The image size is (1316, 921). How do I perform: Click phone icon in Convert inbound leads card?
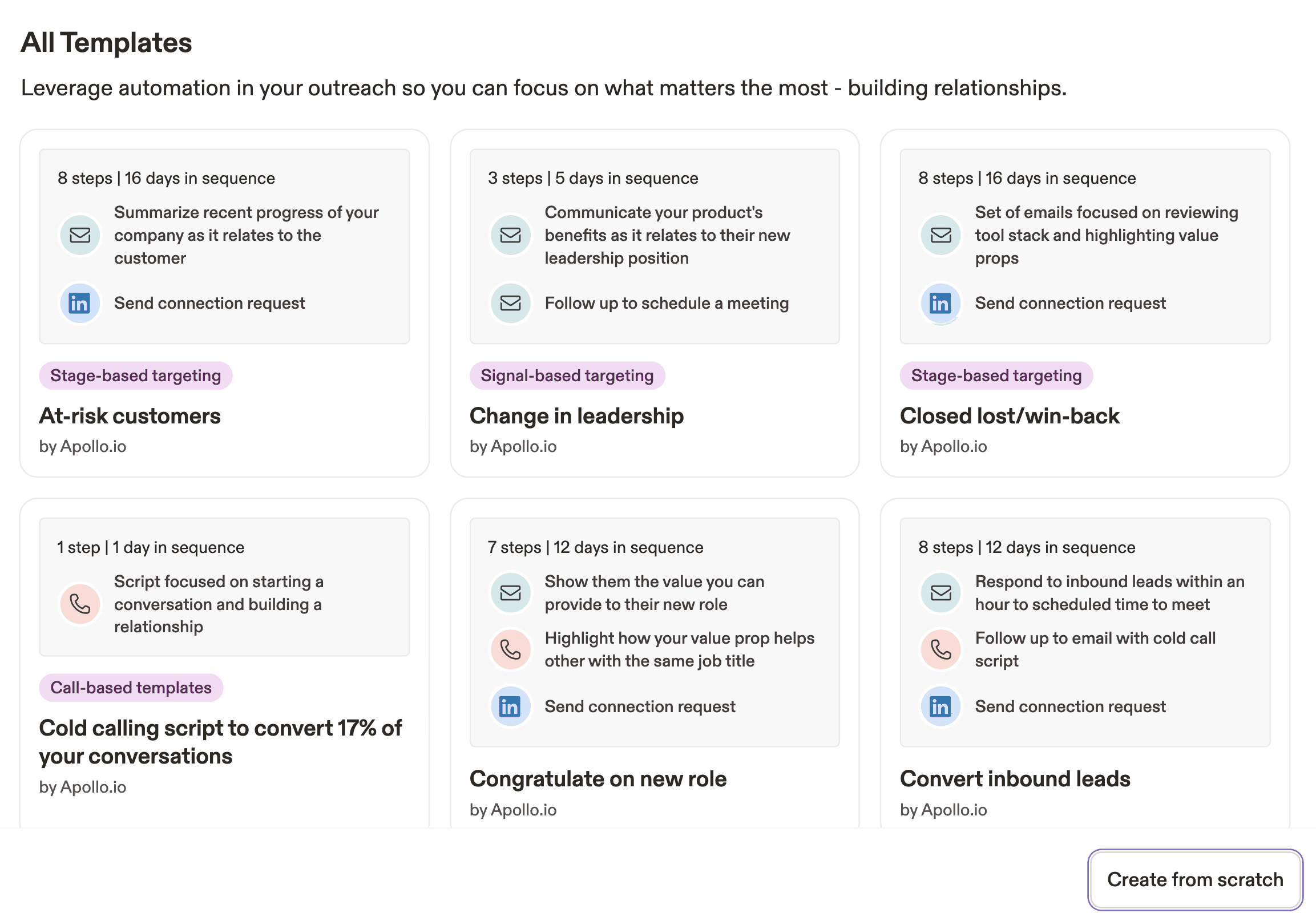pos(941,649)
